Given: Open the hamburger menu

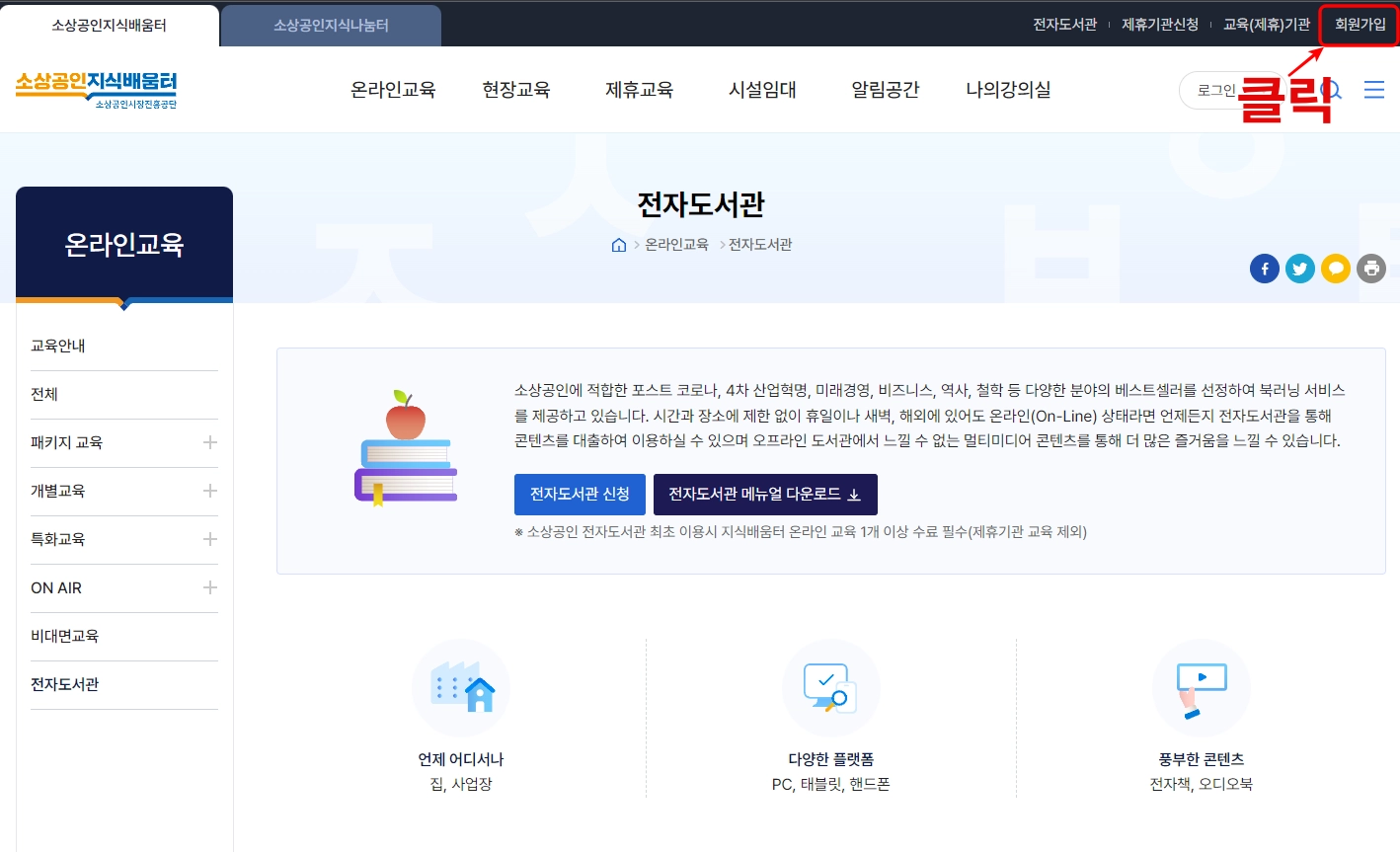Looking at the screenshot, I should pos(1373,89).
